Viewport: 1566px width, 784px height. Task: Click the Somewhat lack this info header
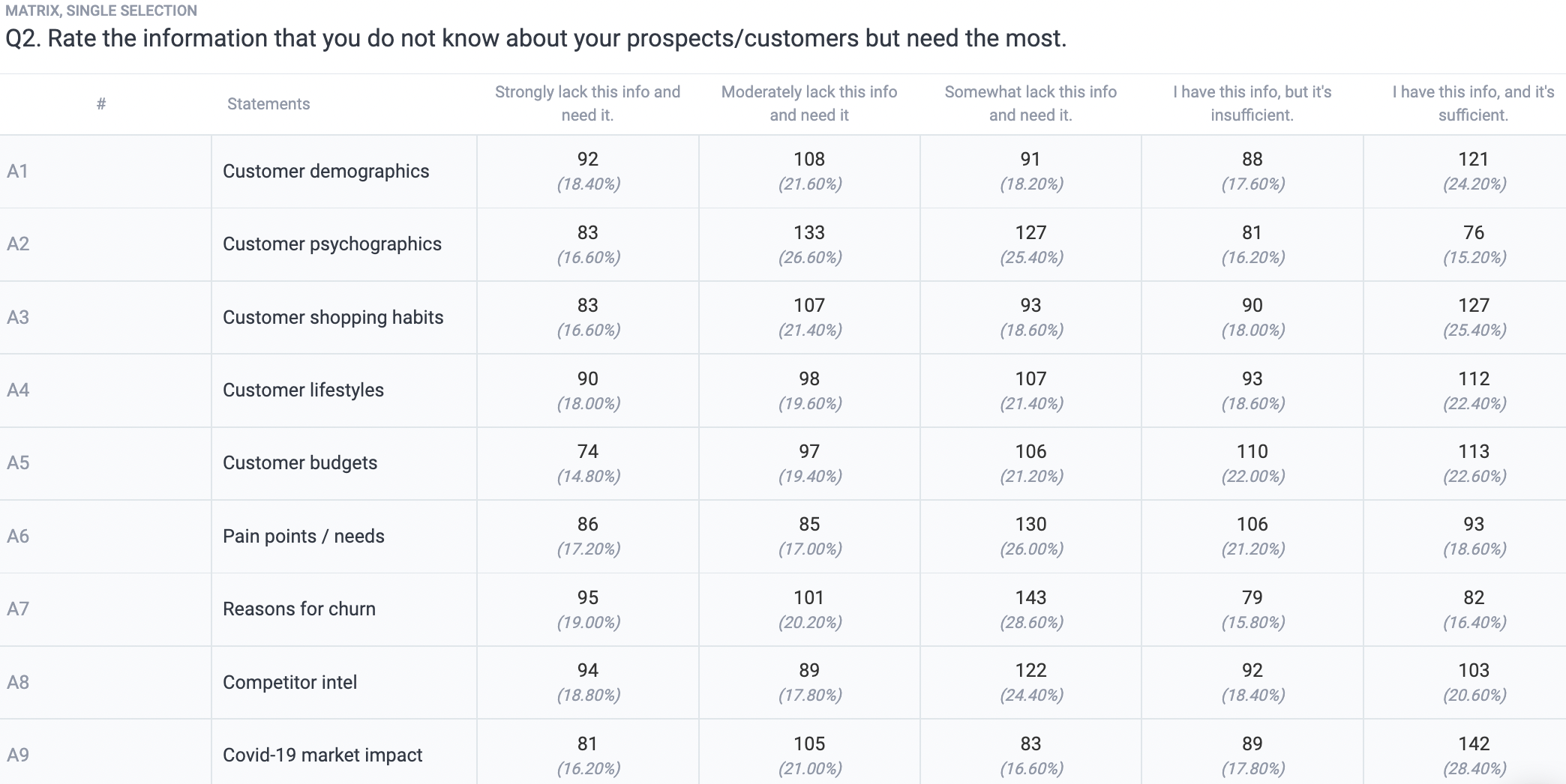click(x=1030, y=103)
